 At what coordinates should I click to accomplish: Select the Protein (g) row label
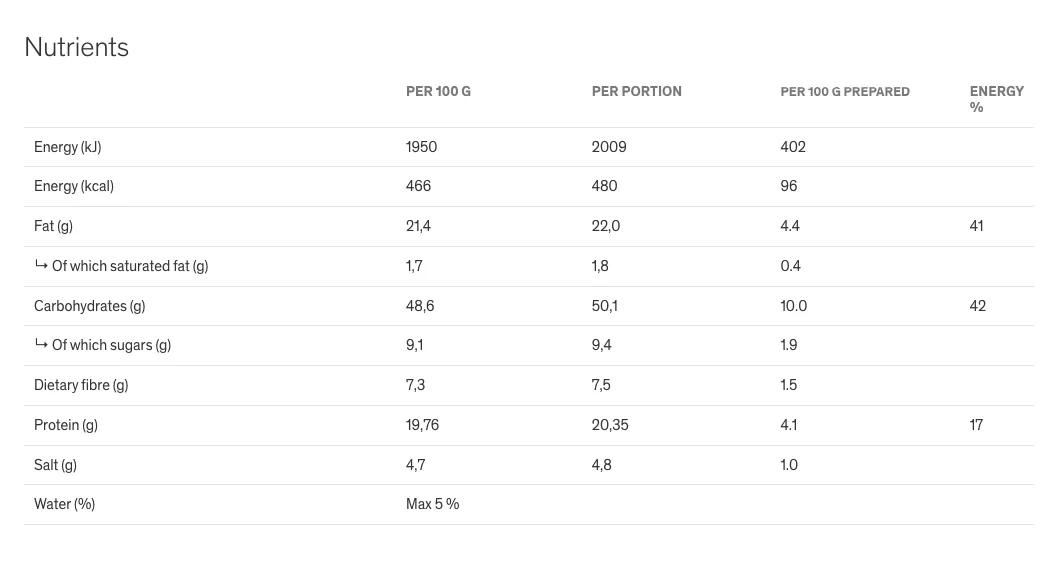point(66,425)
